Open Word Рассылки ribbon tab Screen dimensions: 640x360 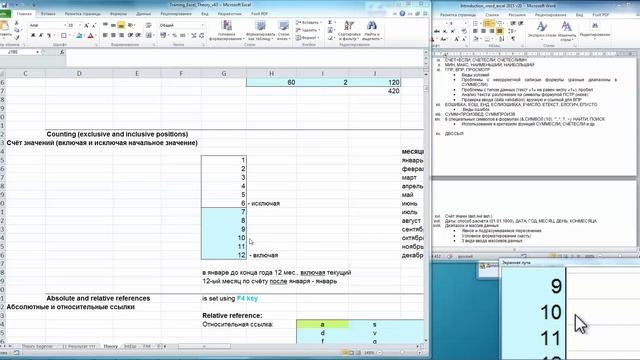click(517, 15)
